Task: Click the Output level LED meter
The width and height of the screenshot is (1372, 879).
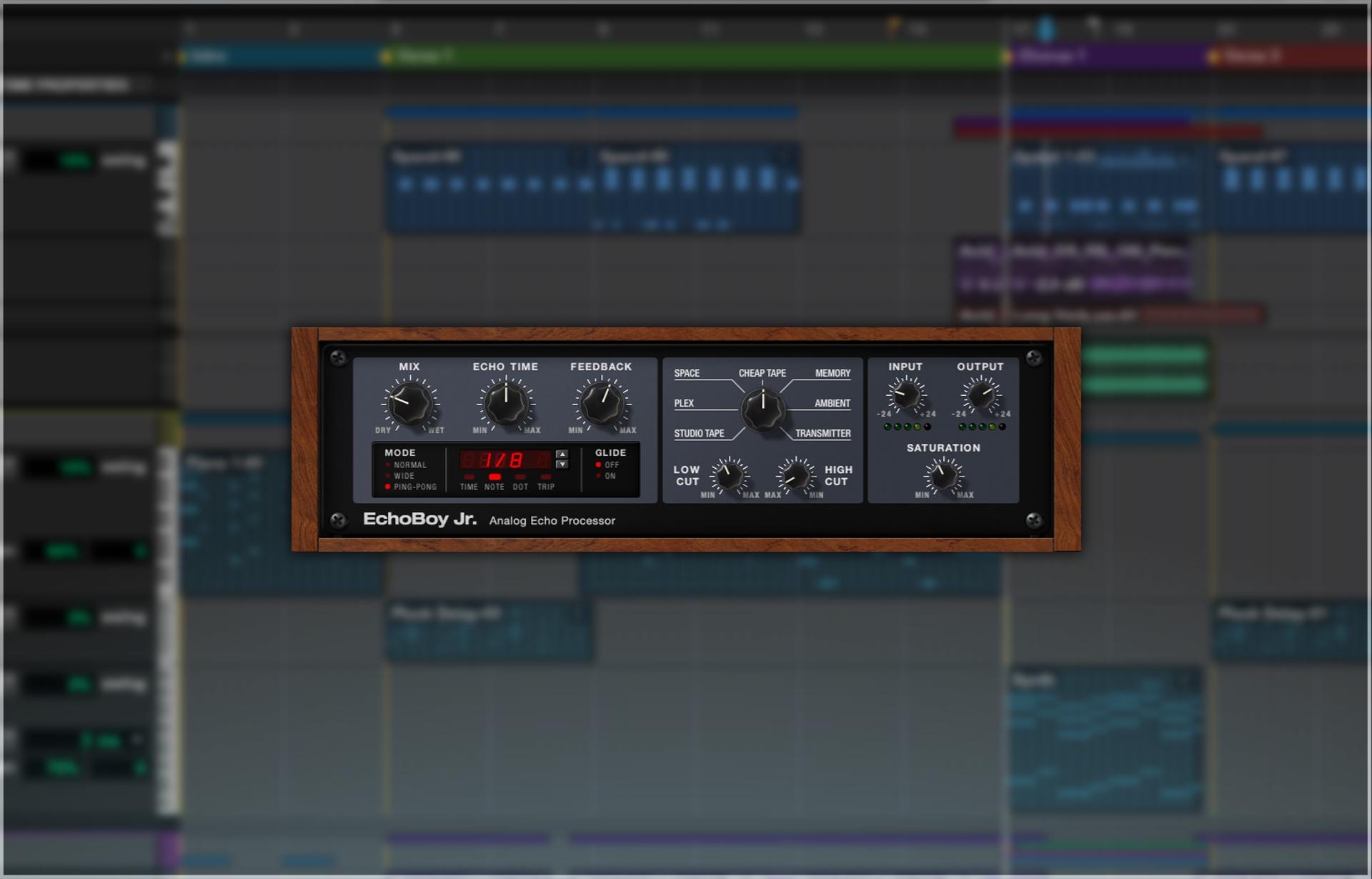Action: [x=982, y=427]
